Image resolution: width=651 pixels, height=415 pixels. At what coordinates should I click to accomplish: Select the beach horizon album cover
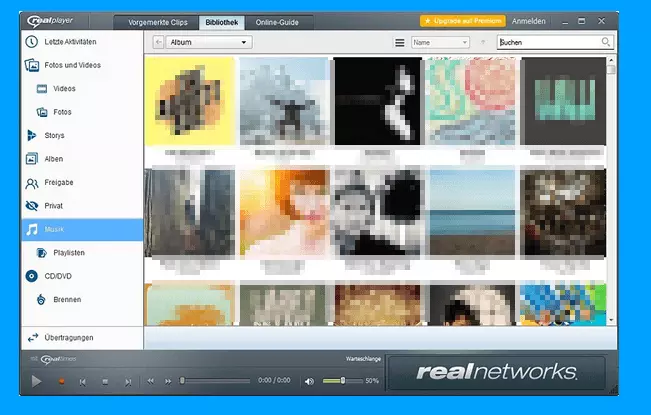pyautogui.click(x=472, y=212)
